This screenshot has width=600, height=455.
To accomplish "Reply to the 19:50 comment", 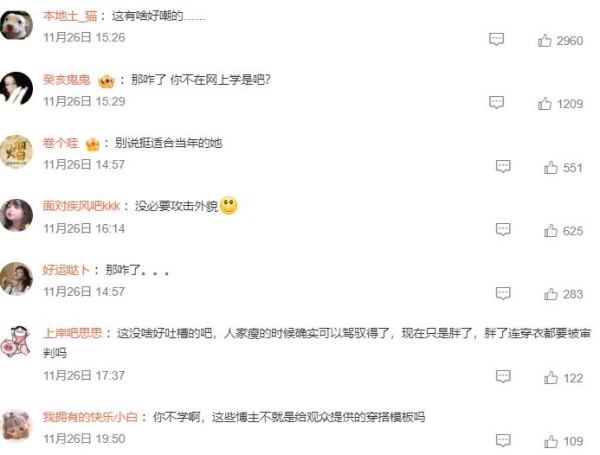I will click(503, 440).
